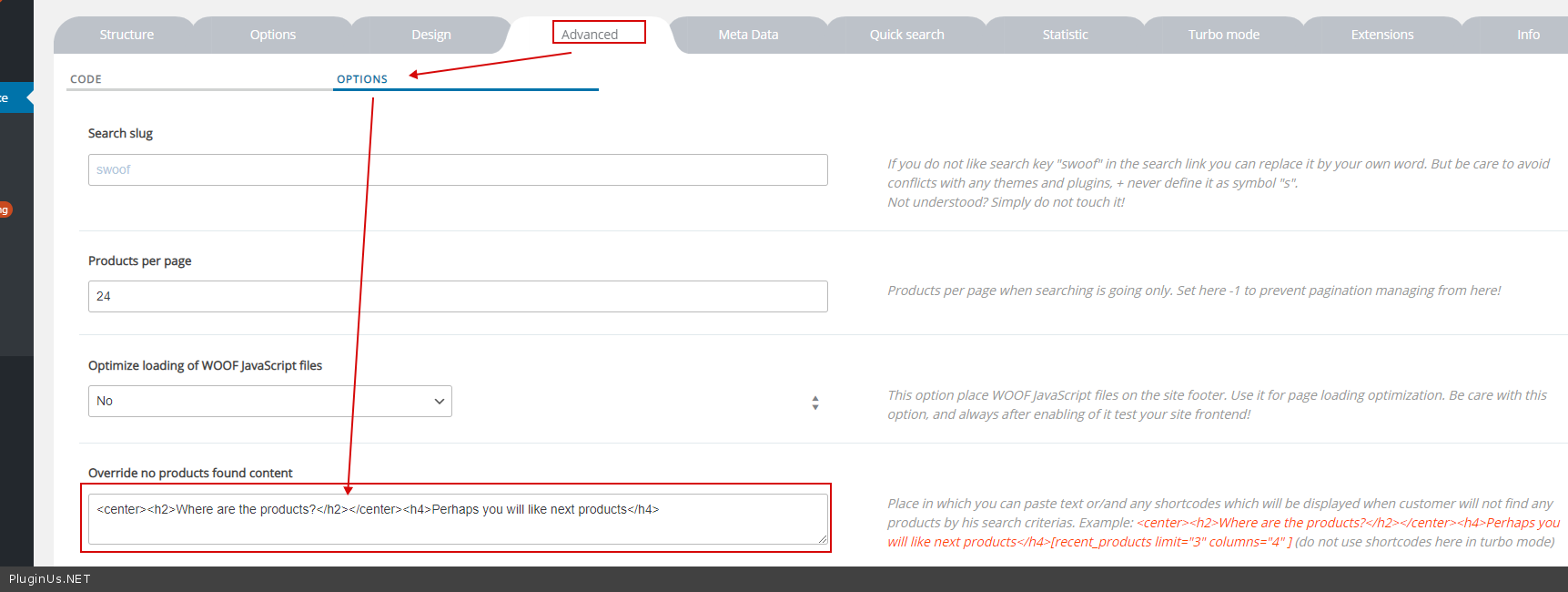Screen dimensions: 1568x592
Task: Select the OPTIONS sub-tab
Action: (362, 79)
